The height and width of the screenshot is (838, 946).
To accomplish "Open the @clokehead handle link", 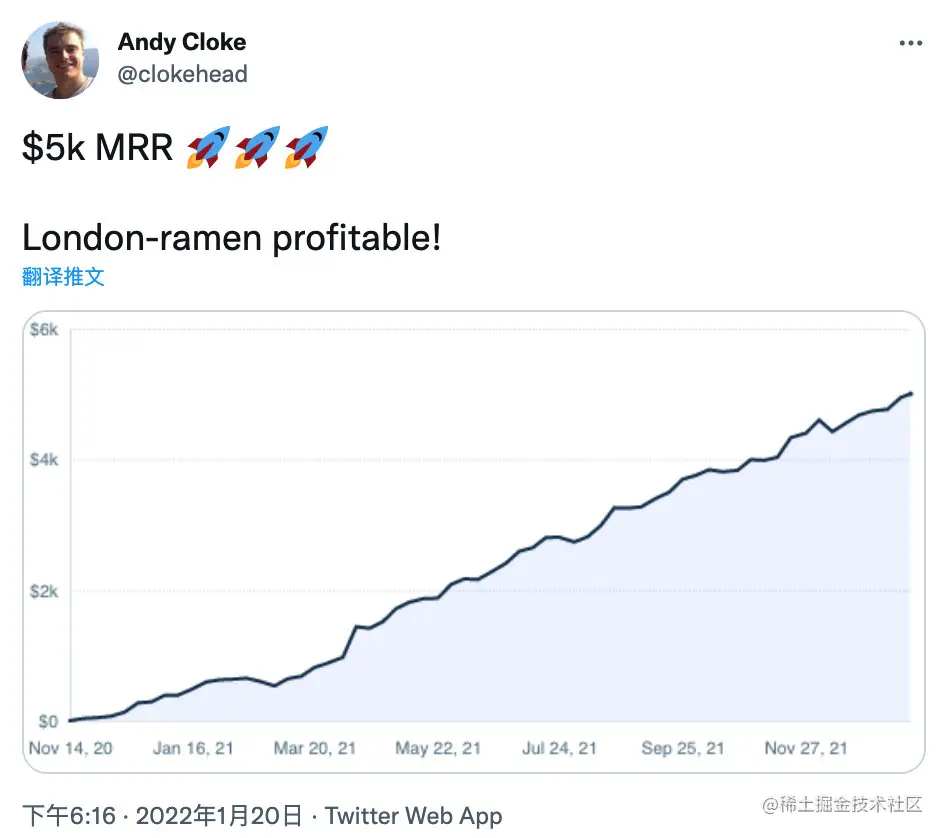I will (x=182, y=74).
